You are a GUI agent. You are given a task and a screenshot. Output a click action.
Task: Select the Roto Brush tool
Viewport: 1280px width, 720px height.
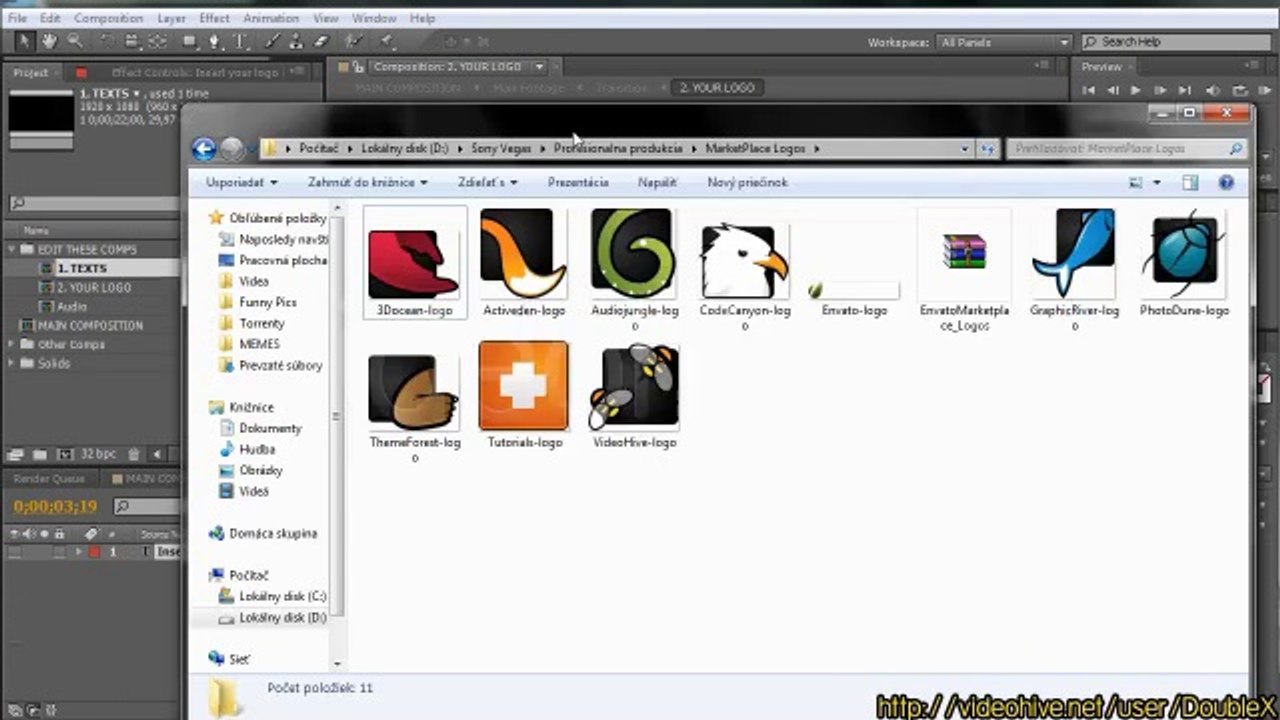[353, 41]
